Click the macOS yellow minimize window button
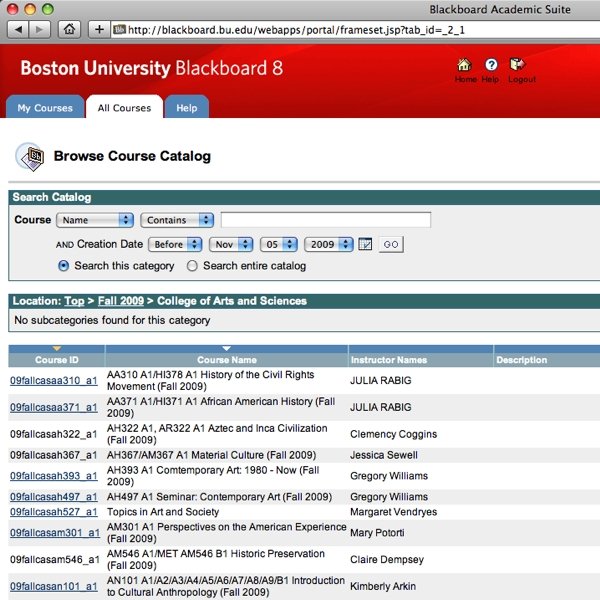This screenshot has height=600, width=600. click(x=30, y=9)
